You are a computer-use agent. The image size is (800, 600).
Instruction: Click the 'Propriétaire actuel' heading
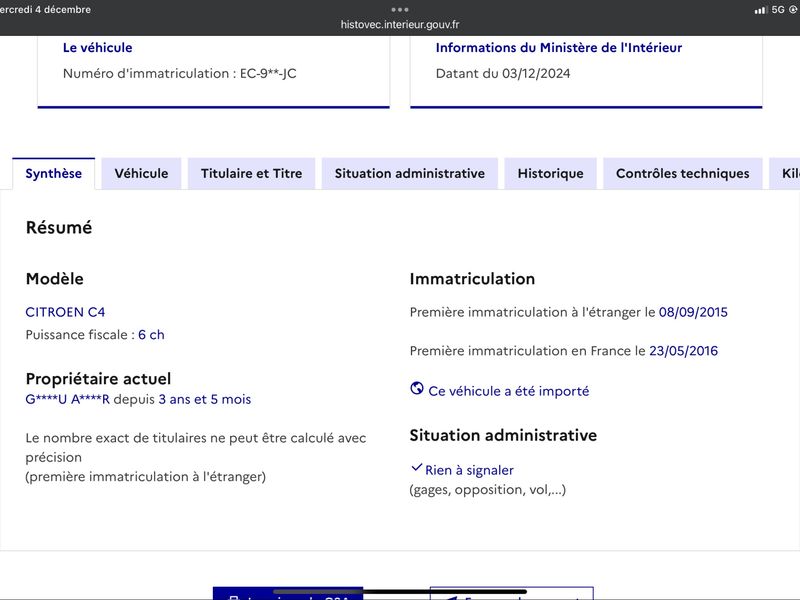[x=98, y=379]
